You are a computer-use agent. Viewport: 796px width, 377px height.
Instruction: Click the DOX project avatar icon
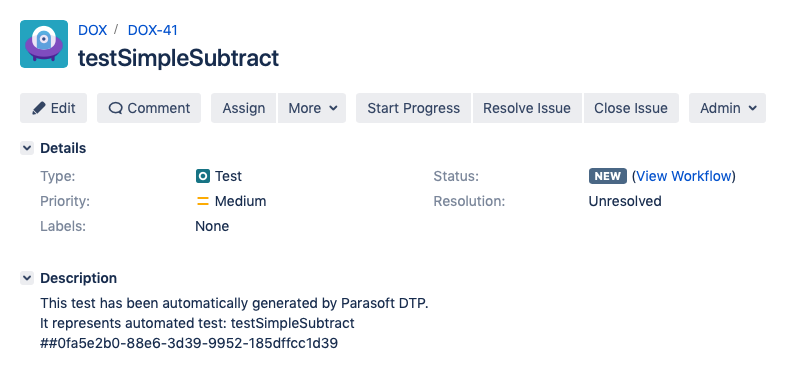[44, 44]
